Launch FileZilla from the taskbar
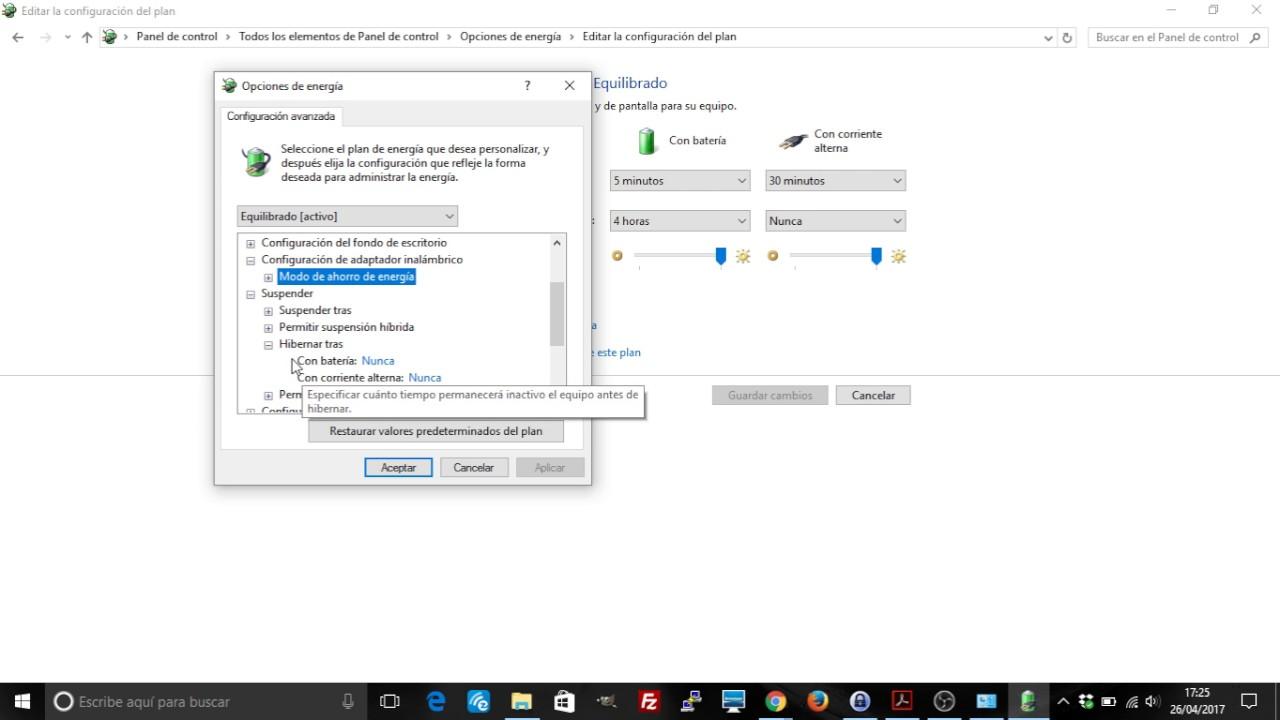The height and width of the screenshot is (720, 1280). click(x=648, y=701)
